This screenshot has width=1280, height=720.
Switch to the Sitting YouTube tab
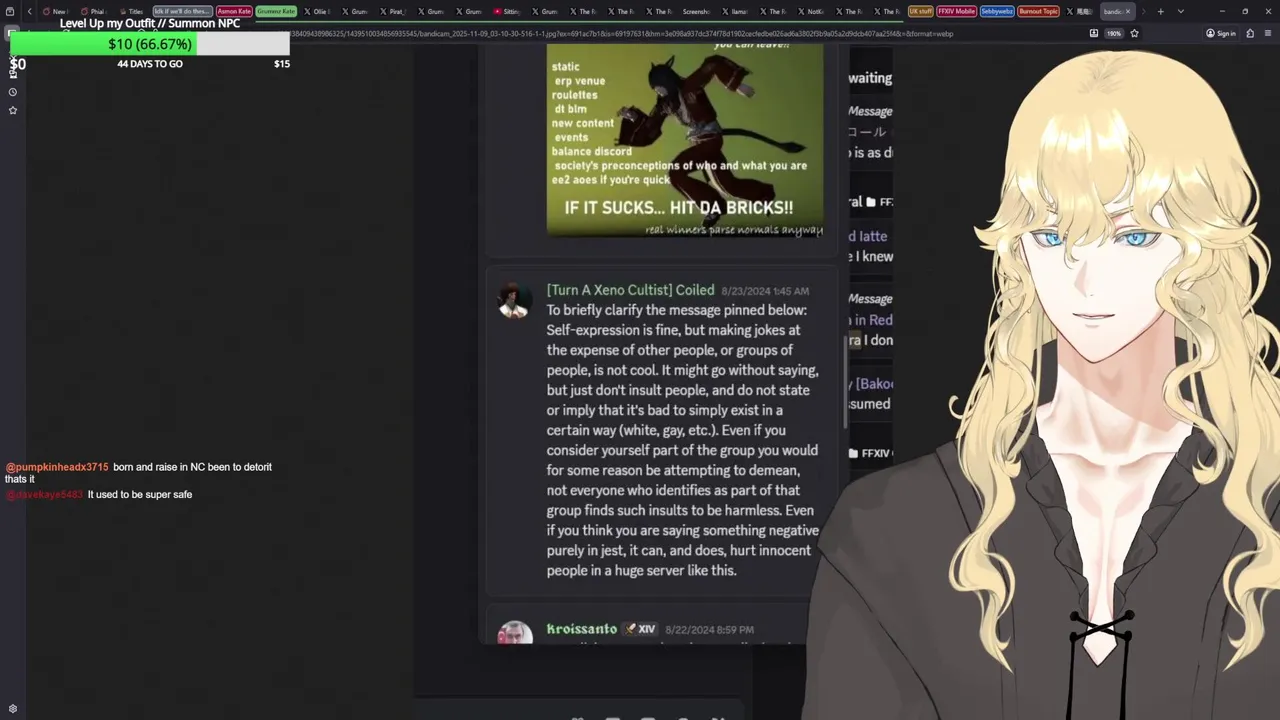click(507, 11)
